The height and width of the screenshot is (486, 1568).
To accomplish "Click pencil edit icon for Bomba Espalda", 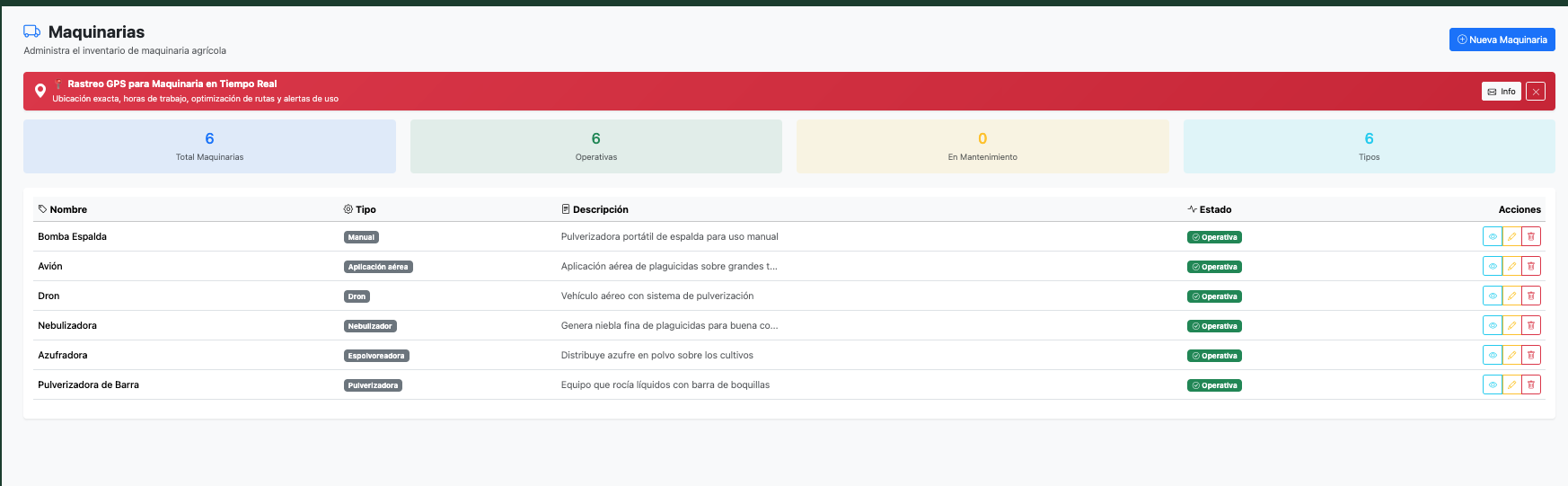I will click(x=1511, y=236).
